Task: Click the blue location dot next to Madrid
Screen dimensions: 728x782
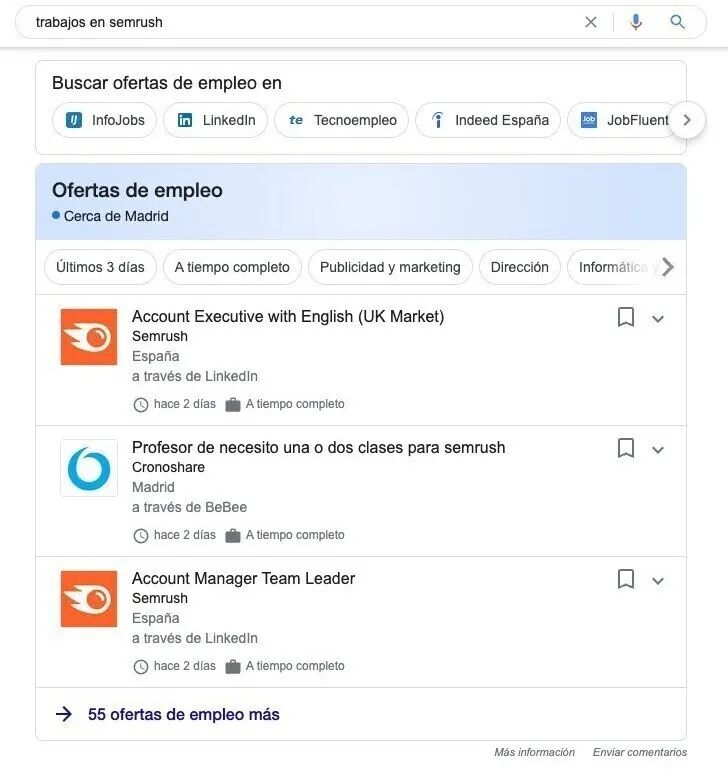Action: click(x=56, y=215)
